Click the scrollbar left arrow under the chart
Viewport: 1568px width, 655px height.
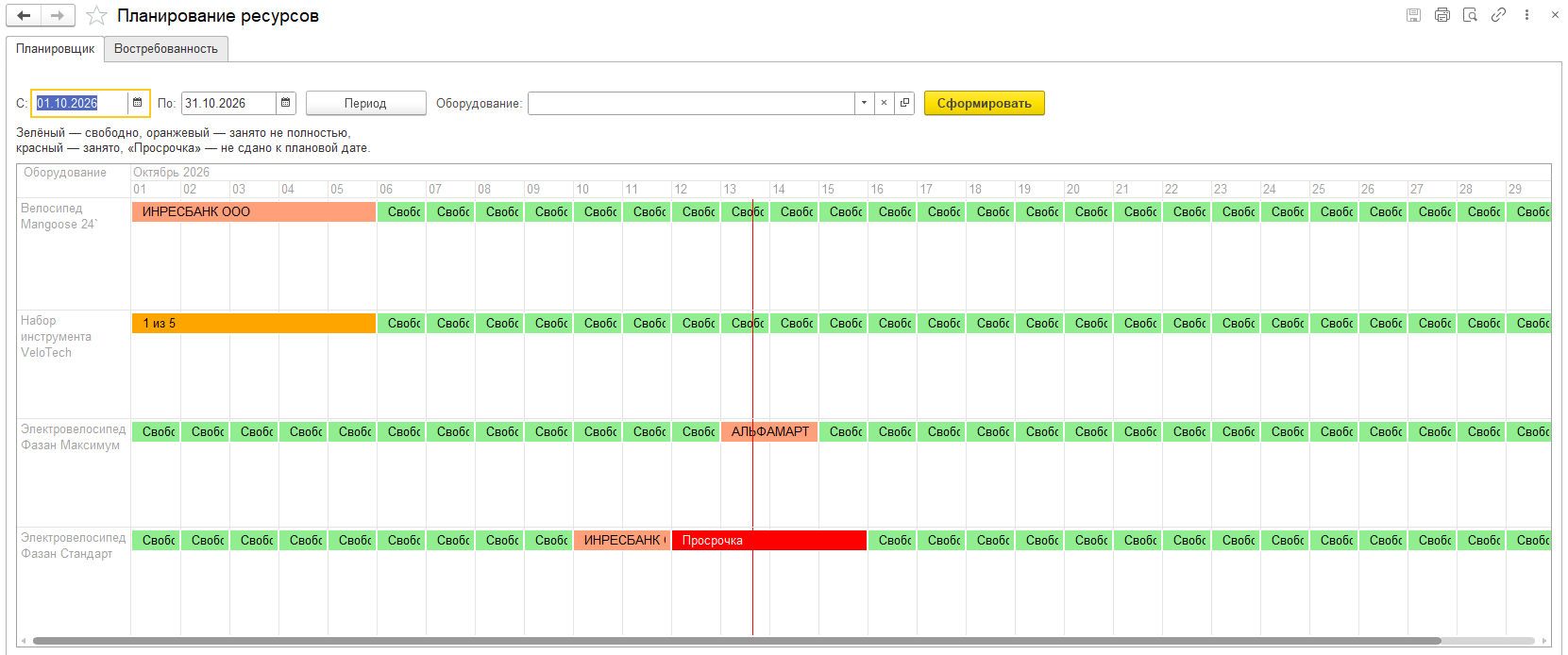(x=24, y=642)
